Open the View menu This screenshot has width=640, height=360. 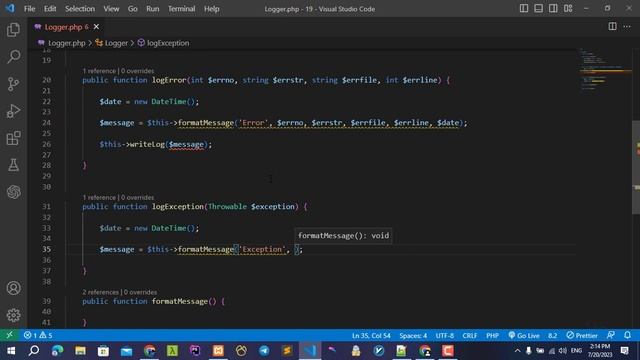(x=111, y=9)
